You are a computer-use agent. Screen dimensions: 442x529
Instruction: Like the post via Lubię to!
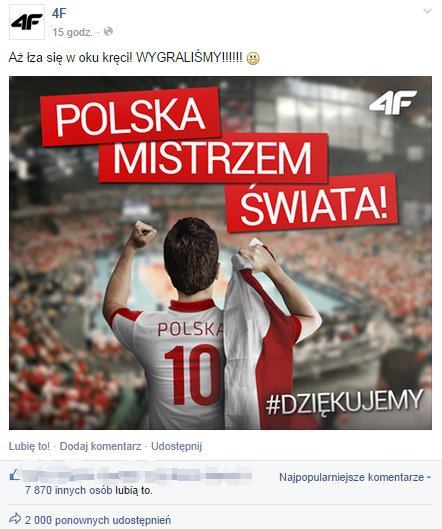click(29, 446)
